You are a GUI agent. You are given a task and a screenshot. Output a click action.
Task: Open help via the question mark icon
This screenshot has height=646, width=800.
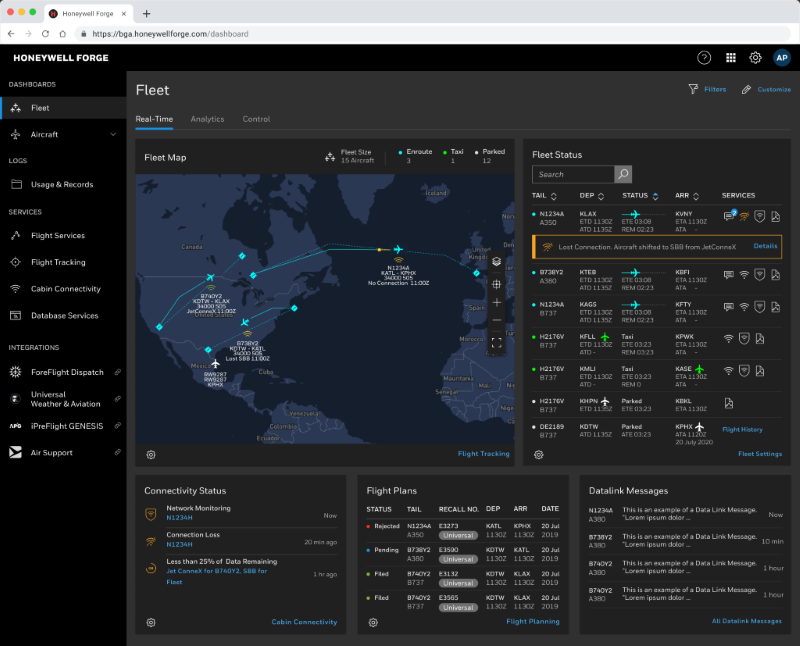point(704,58)
